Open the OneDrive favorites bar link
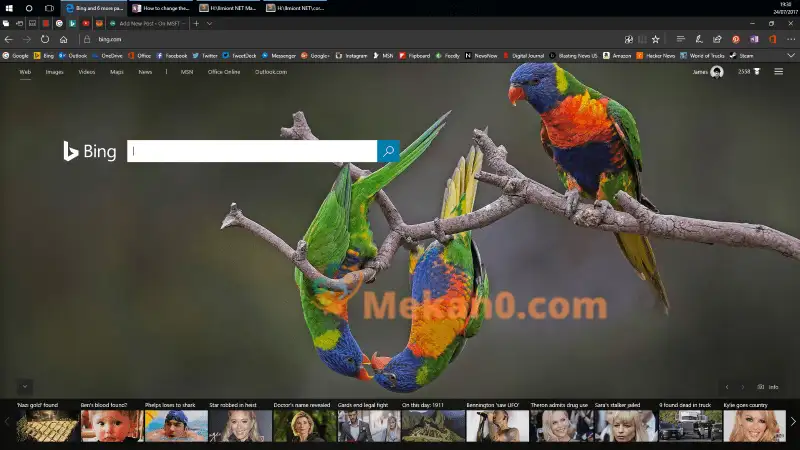This screenshot has height=450, width=800. [107, 56]
